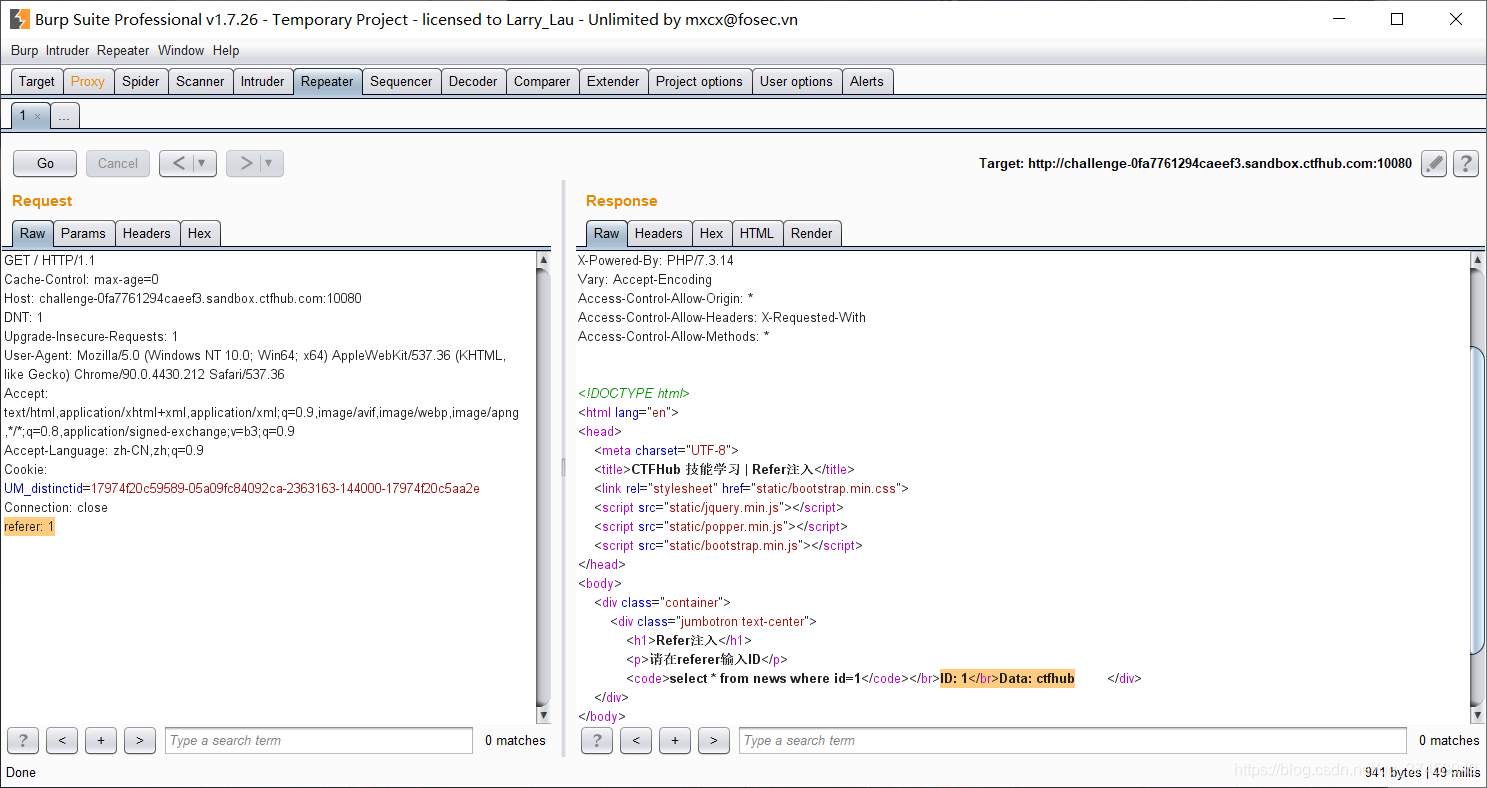This screenshot has width=1487, height=788.
Task: Switch to the Comparer tool tab
Action: (x=542, y=81)
